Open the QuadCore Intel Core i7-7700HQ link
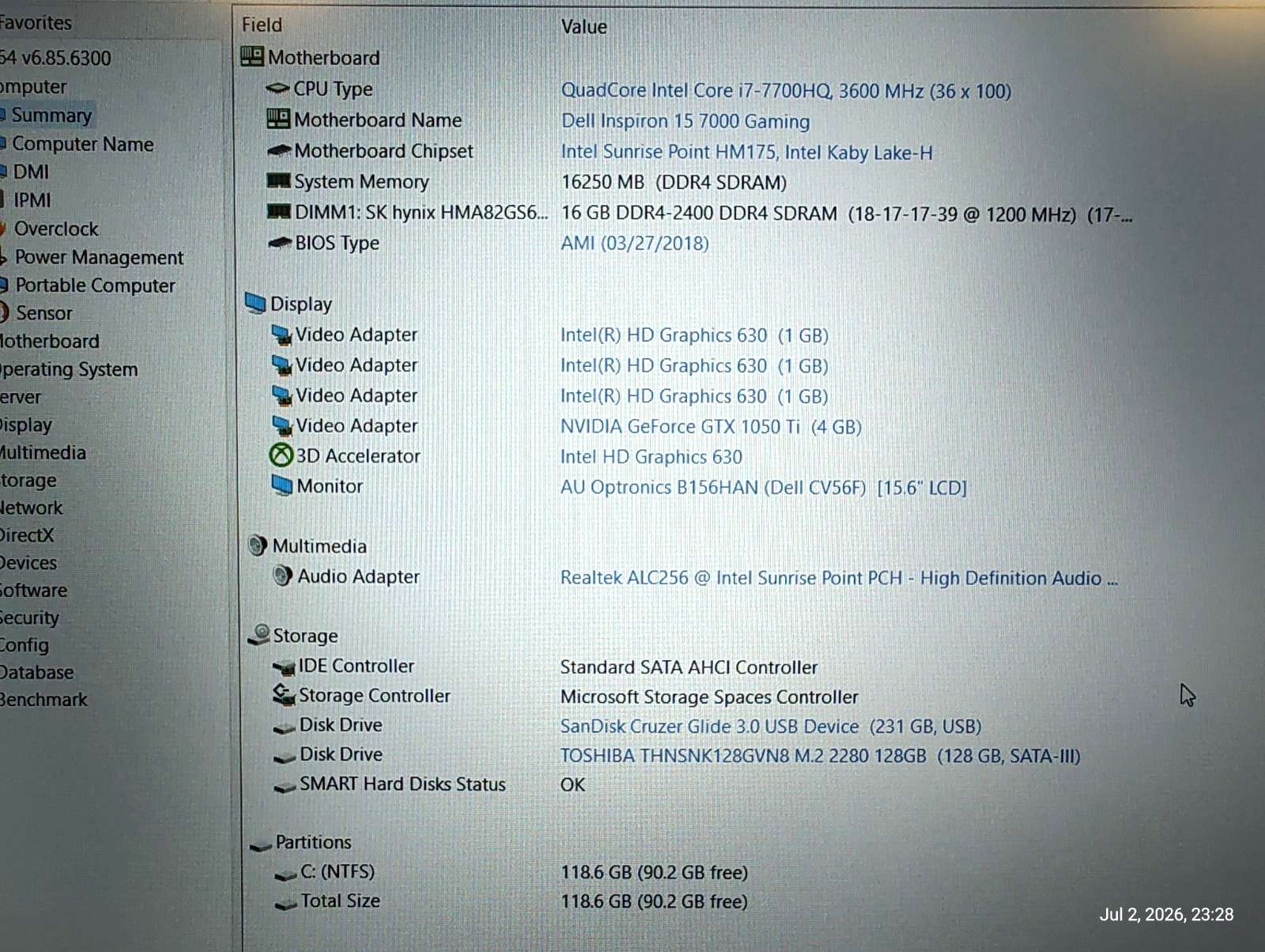The height and width of the screenshot is (952, 1265). click(x=786, y=91)
